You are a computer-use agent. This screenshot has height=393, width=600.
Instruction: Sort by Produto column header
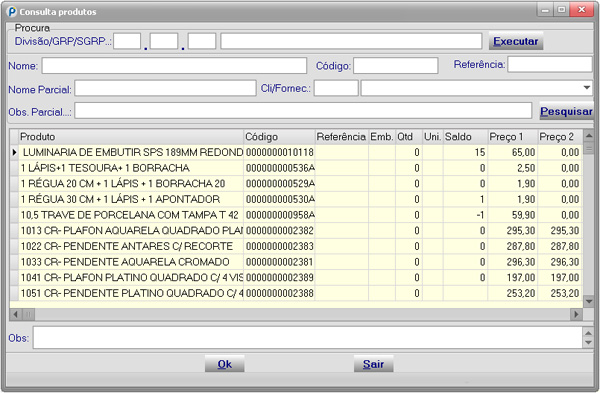pos(131,137)
